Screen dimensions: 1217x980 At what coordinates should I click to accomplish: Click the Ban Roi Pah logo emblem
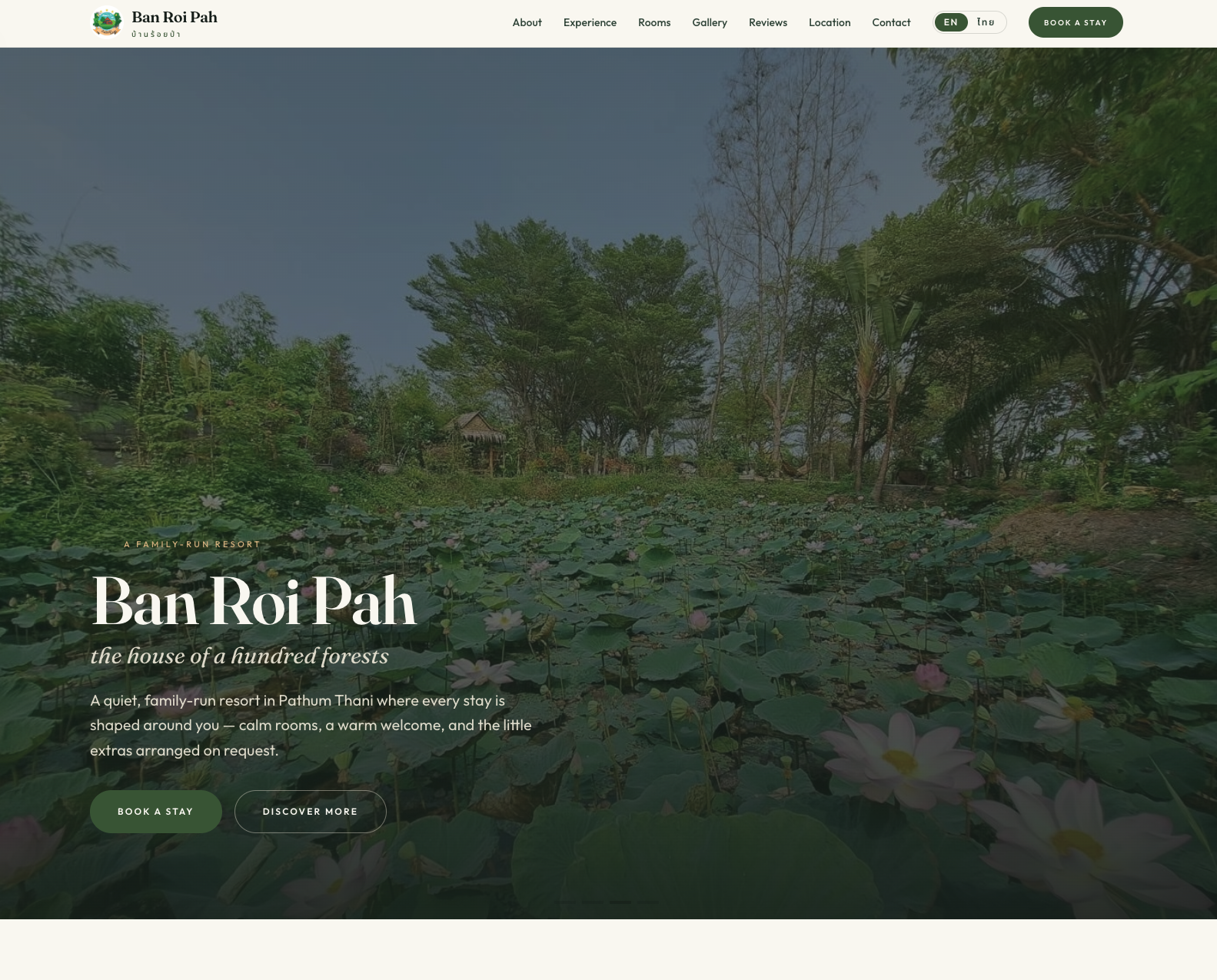click(x=107, y=22)
